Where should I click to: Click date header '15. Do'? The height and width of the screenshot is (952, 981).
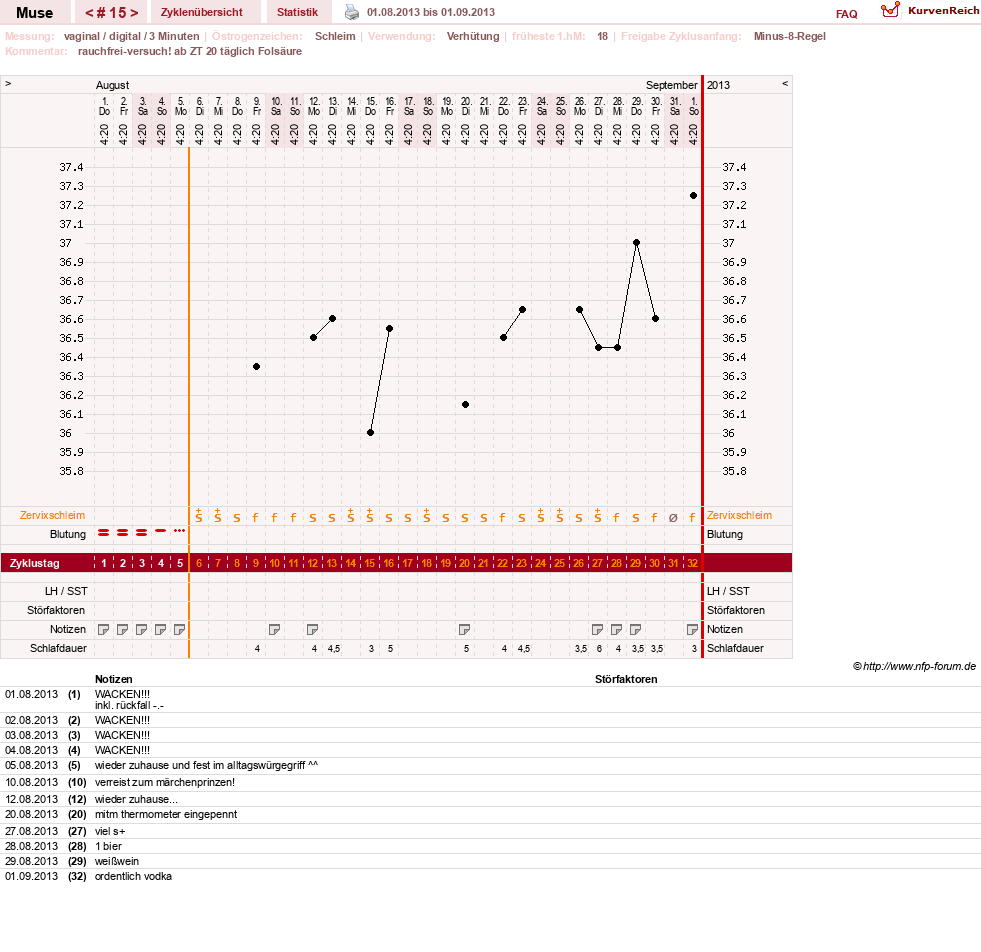coord(371,106)
